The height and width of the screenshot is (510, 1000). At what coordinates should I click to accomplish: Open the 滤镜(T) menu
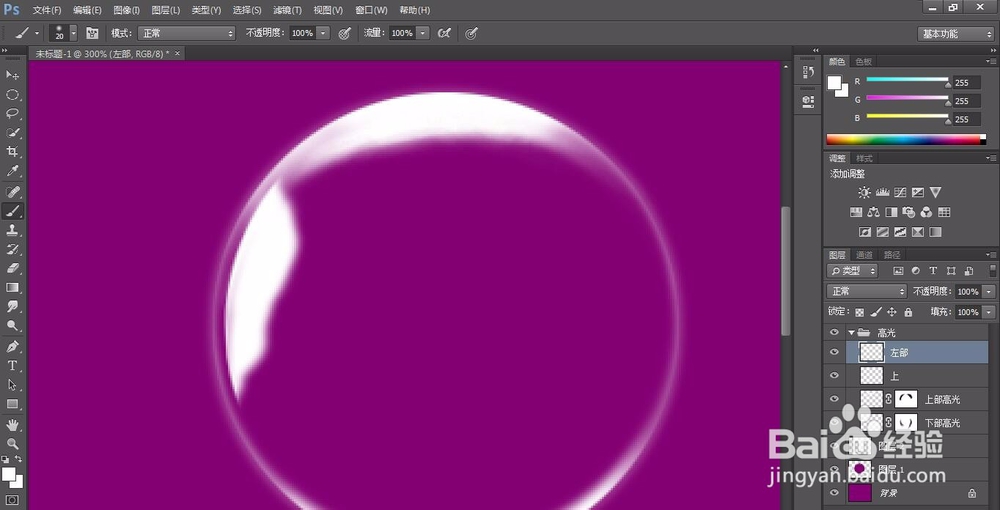click(x=287, y=10)
